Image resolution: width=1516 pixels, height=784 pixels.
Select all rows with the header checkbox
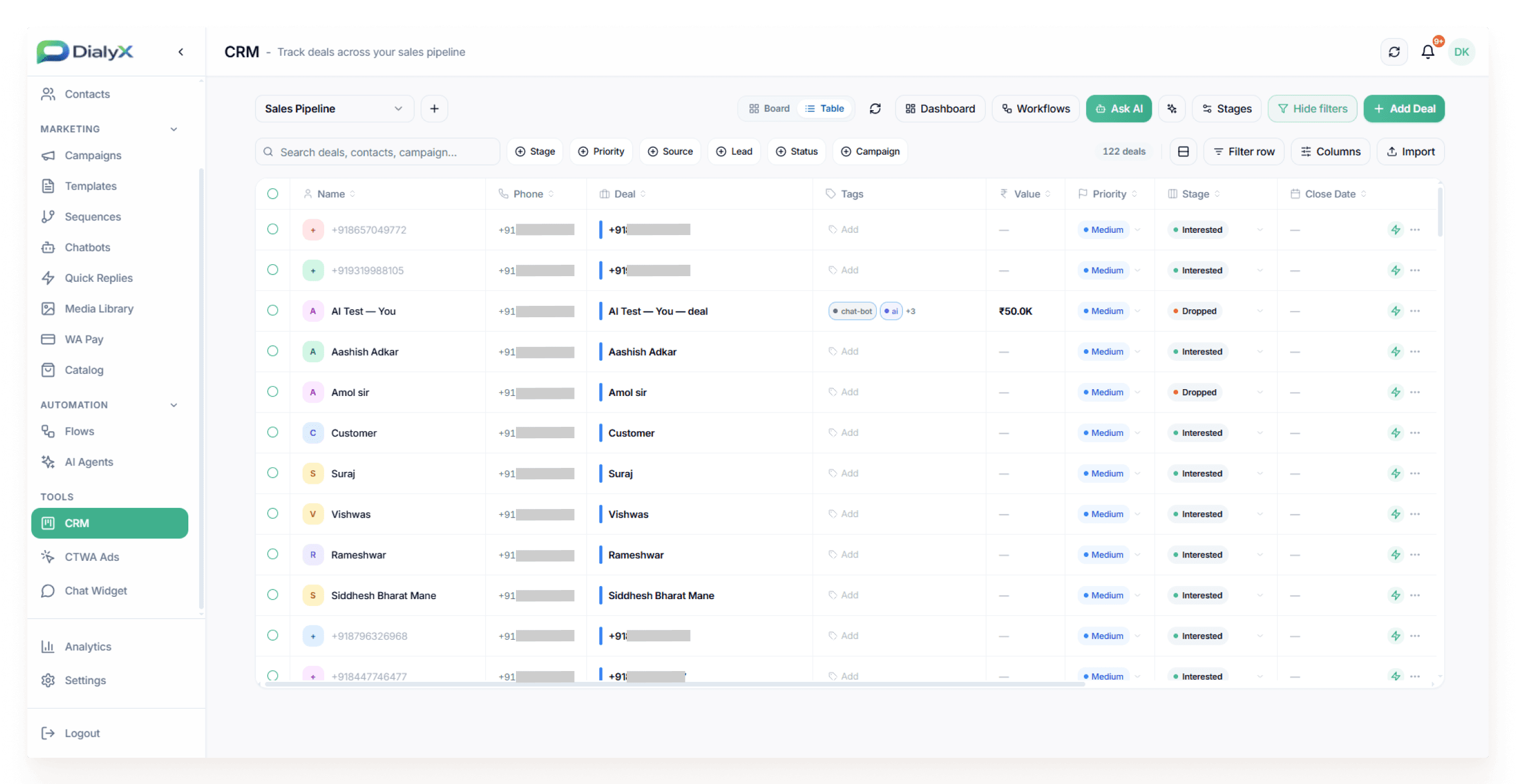272,194
